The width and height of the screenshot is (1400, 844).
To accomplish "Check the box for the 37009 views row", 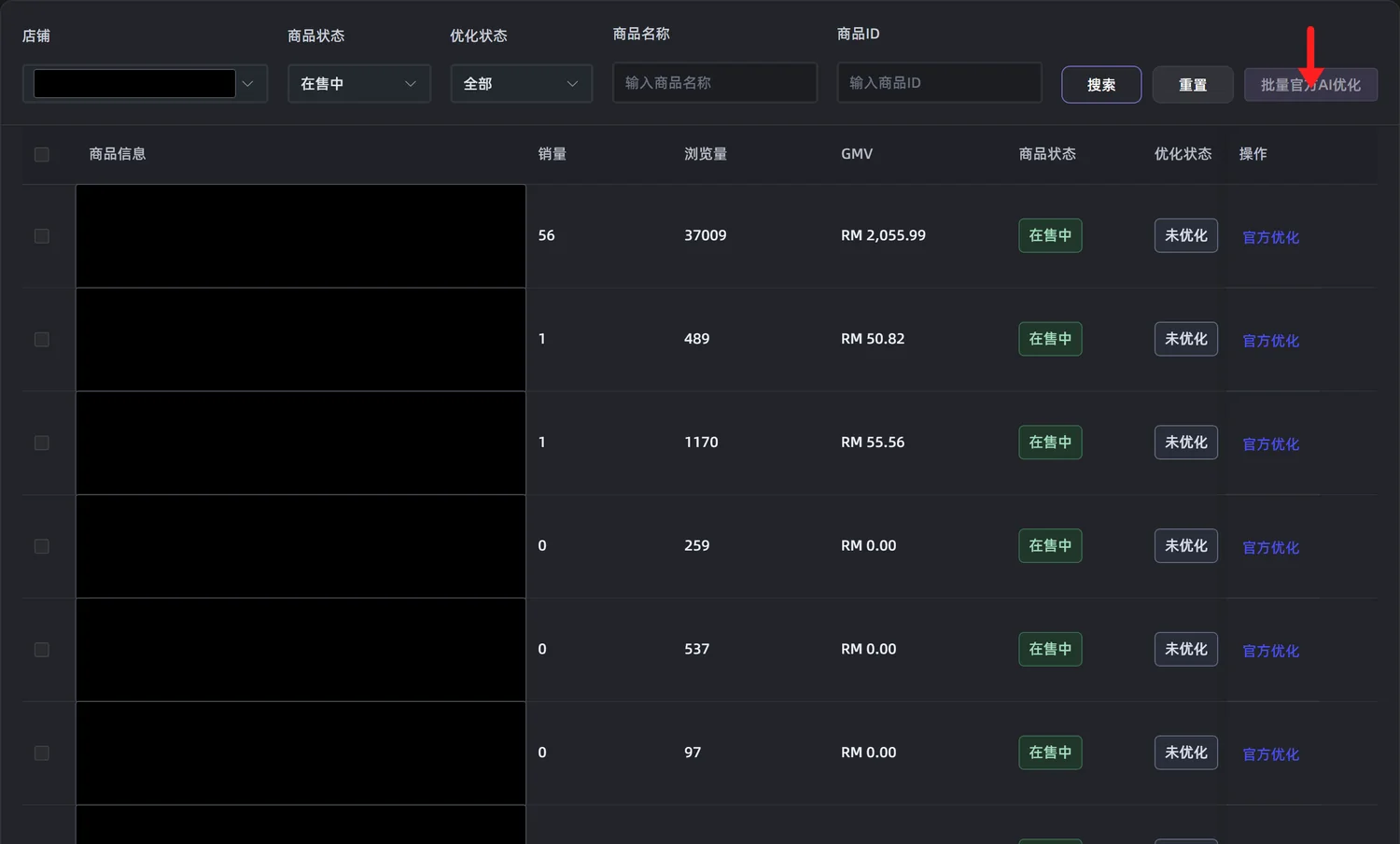I will tap(42, 236).
